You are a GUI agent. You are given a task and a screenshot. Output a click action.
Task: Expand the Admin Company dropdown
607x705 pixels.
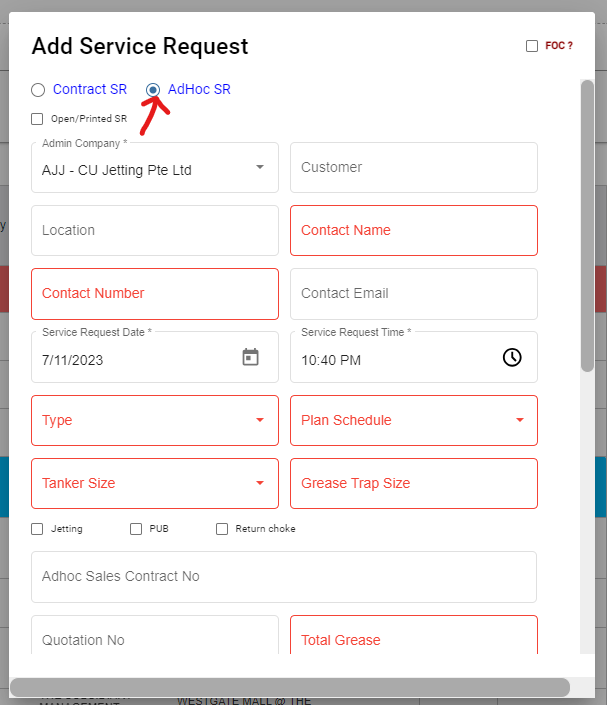(x=259, y=167)
